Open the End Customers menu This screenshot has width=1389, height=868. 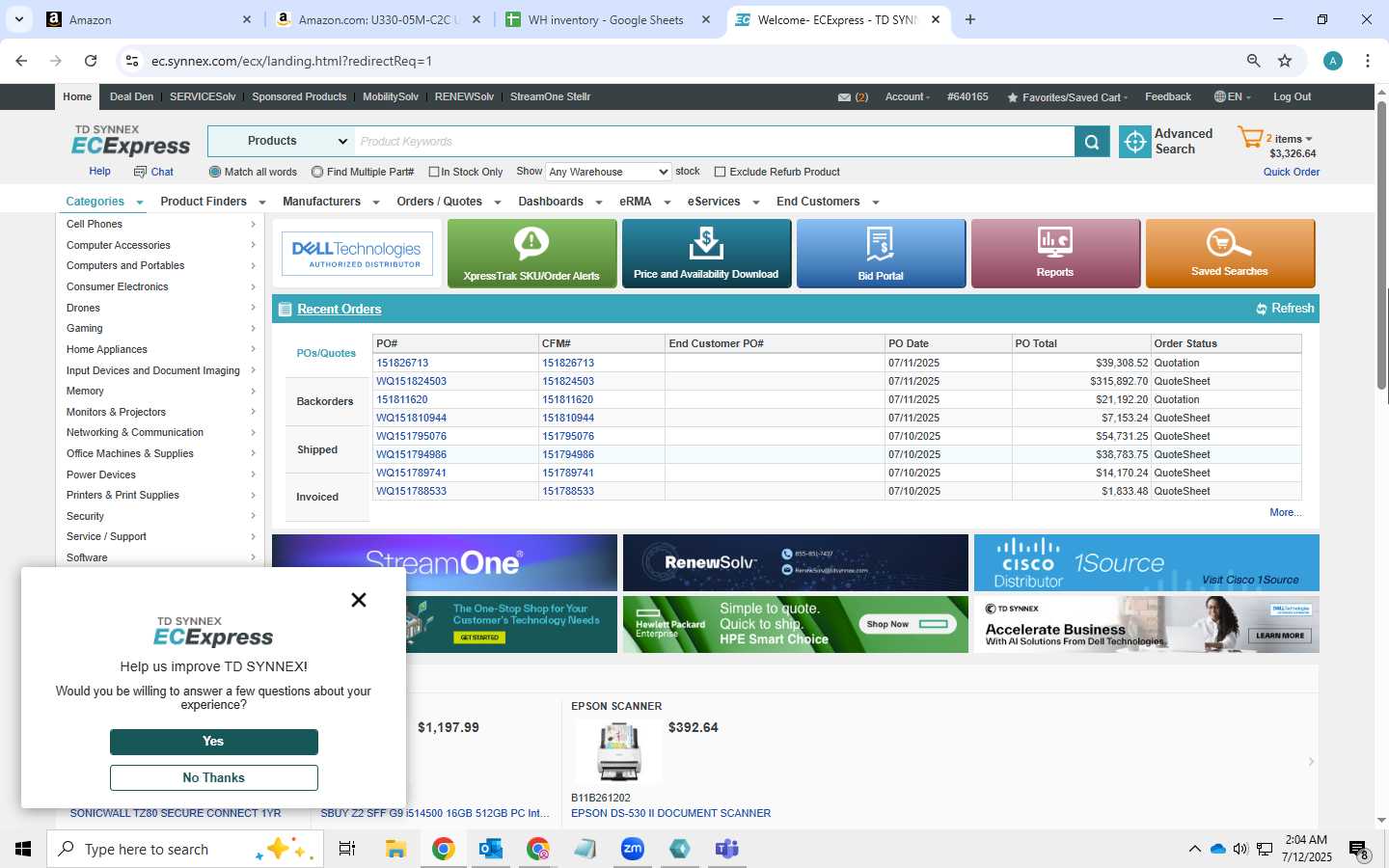click(x=828, y=202)
